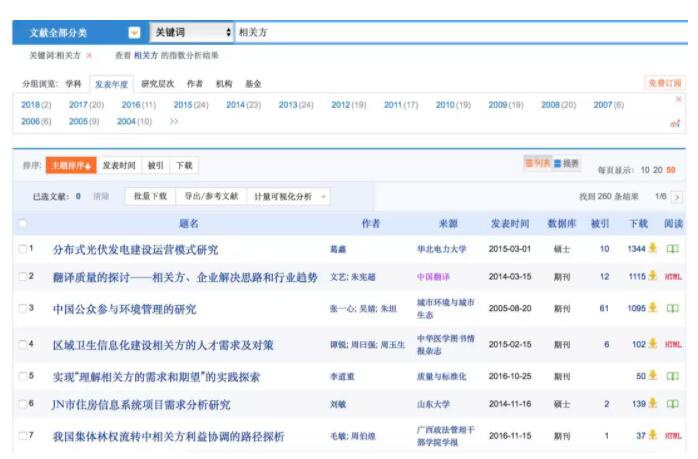Screen dimensions: 698x459
Task: Download the 中国公众参与环境管理的研究 paper
Action: pyautogui.click(x=653, y=309)
